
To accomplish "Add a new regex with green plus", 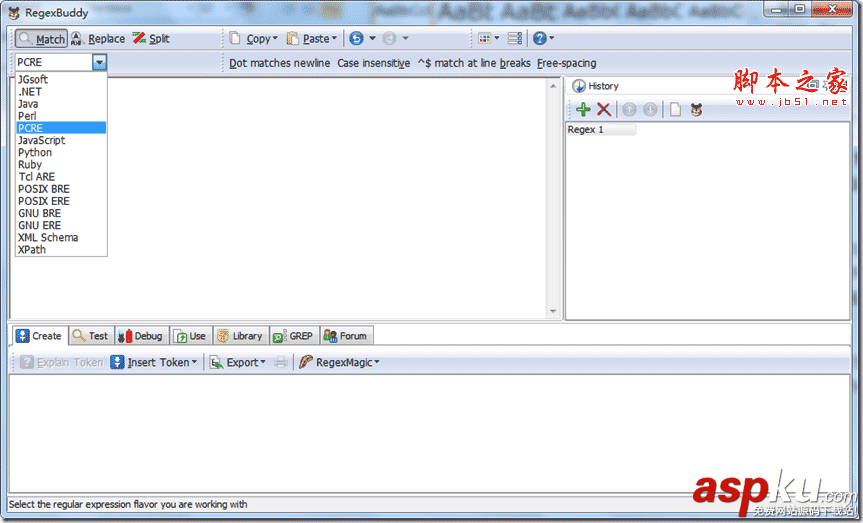I will click(583, 110).
